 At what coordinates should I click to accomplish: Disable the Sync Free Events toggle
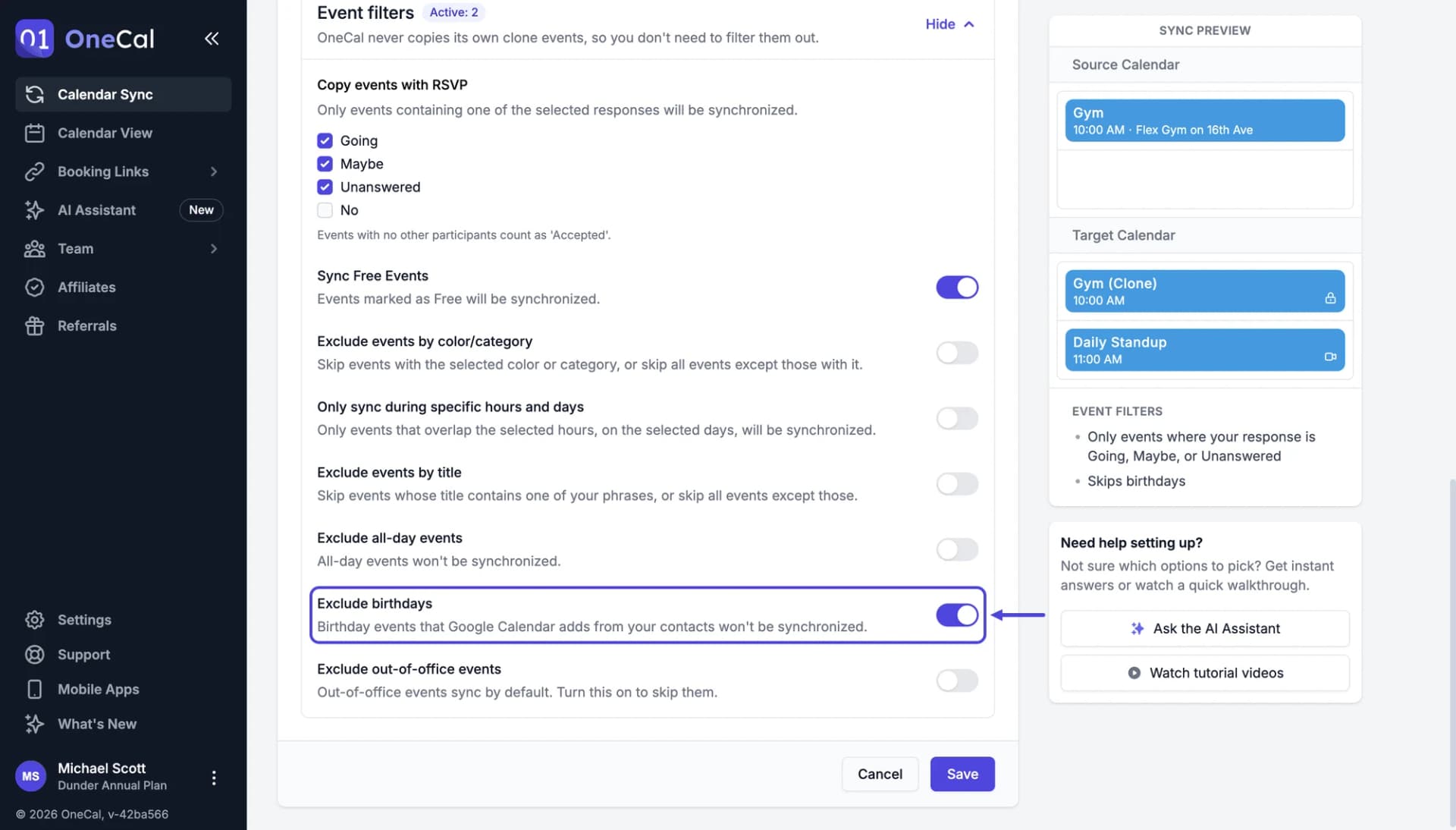[x=957, y=288]
